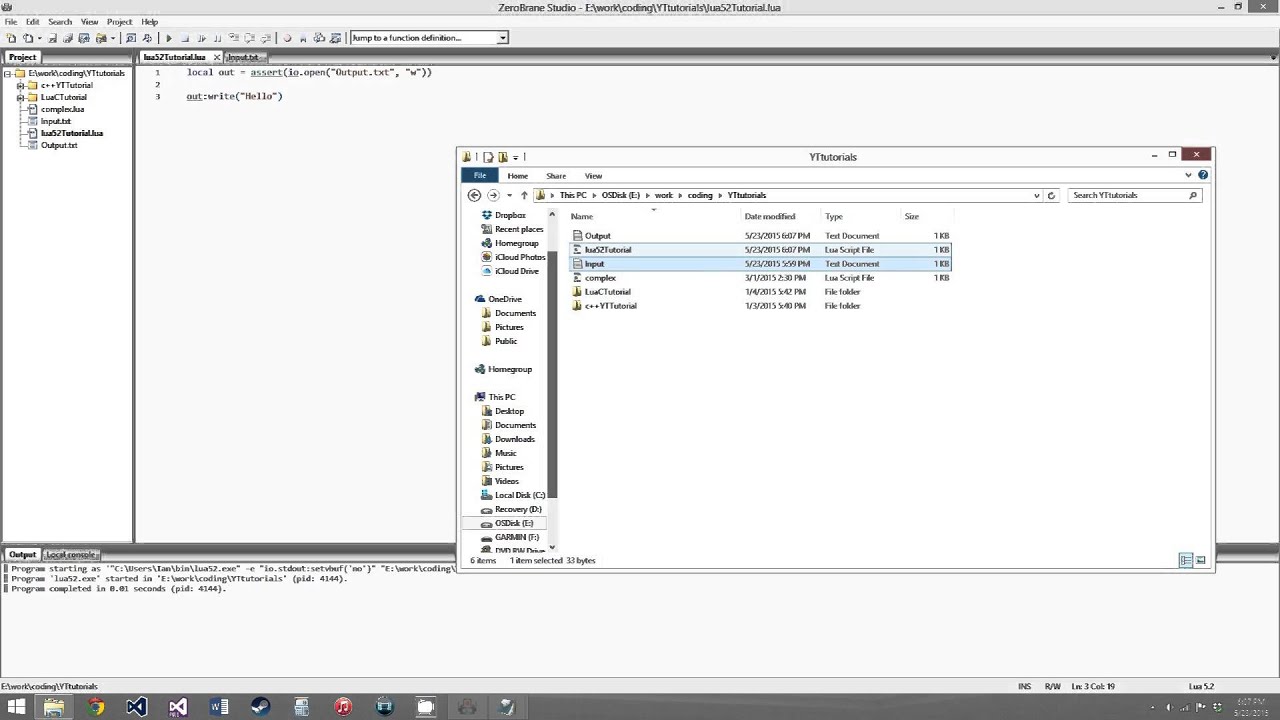Select lua52Tutorial.lua in the project tree
1280x720 pixels.
[72, 133]
